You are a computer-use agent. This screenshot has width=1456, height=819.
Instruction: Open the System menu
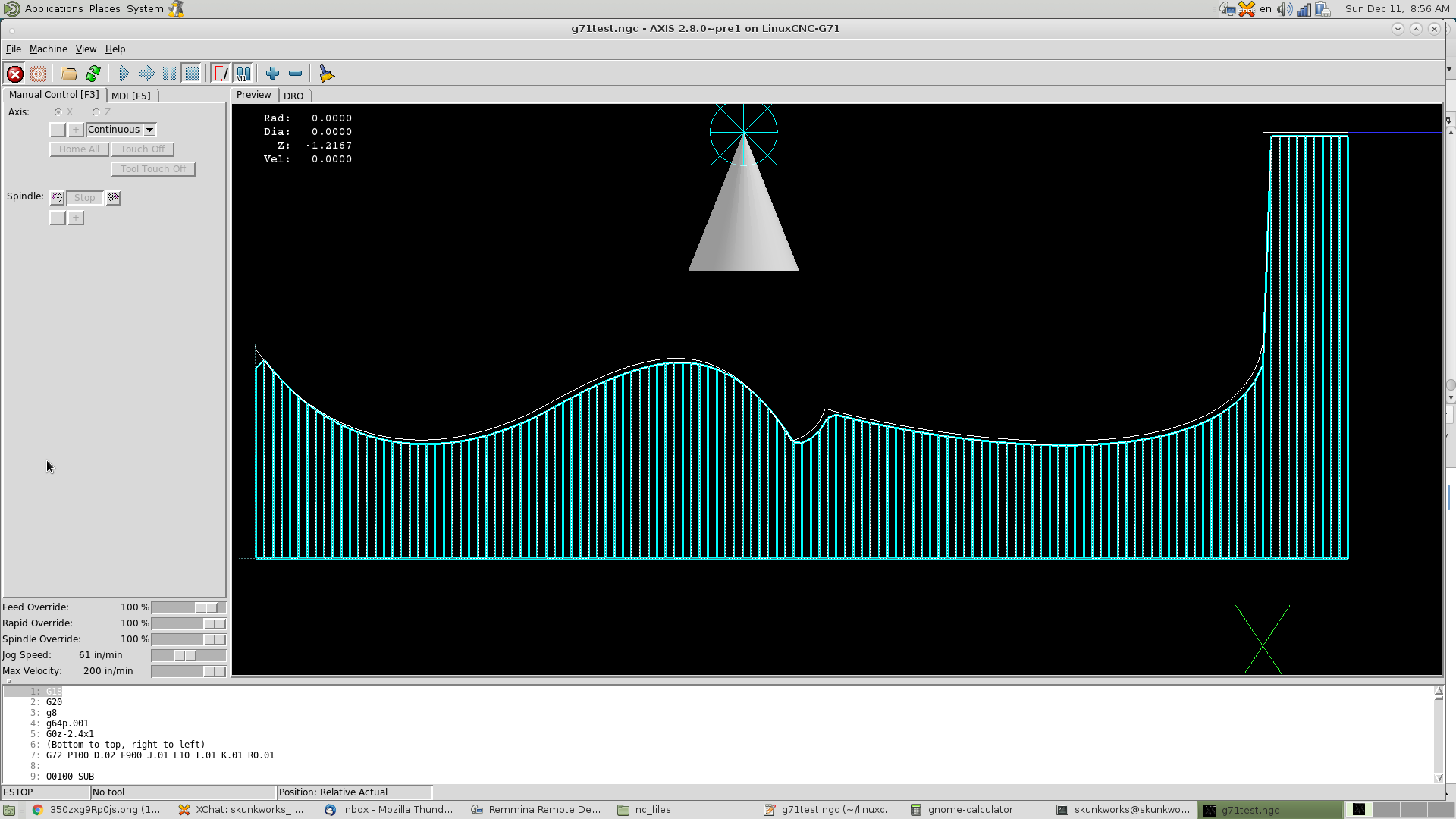point(145,9)
